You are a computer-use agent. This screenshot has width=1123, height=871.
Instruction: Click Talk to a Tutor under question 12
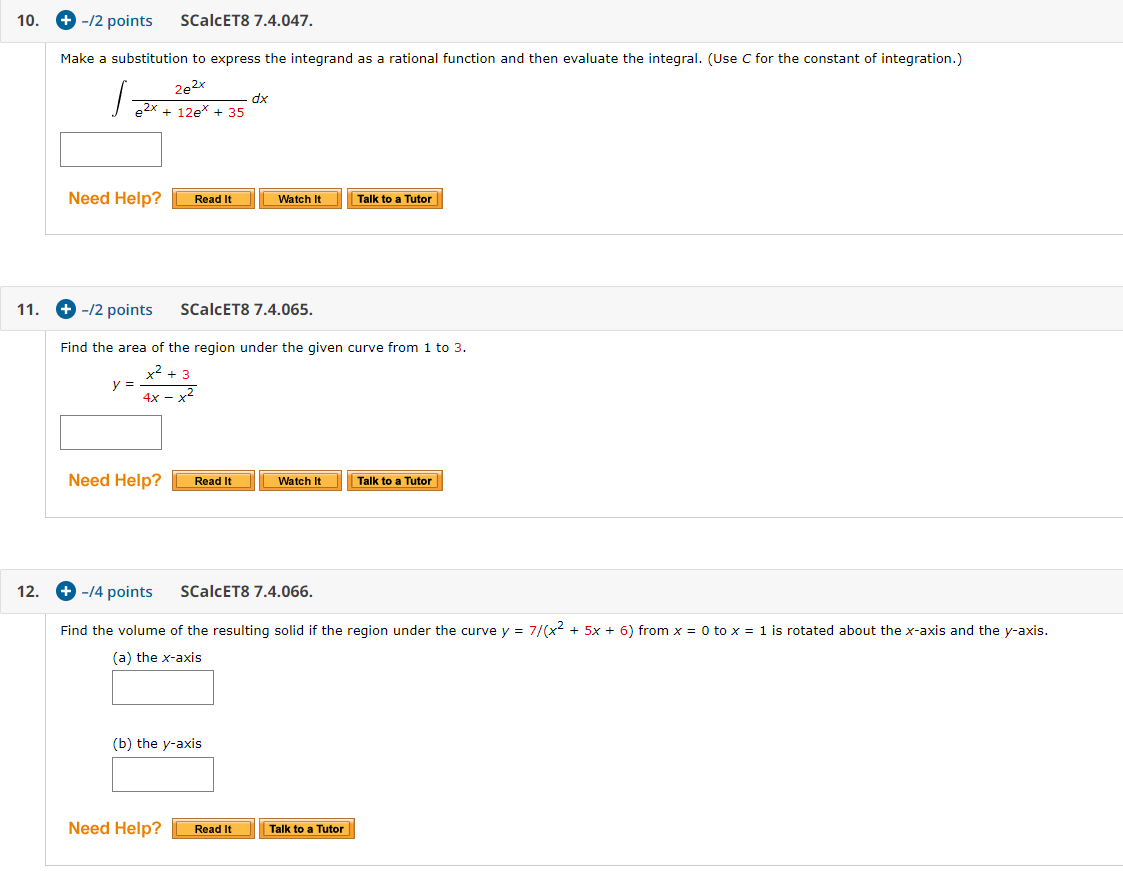click(307, 828)
